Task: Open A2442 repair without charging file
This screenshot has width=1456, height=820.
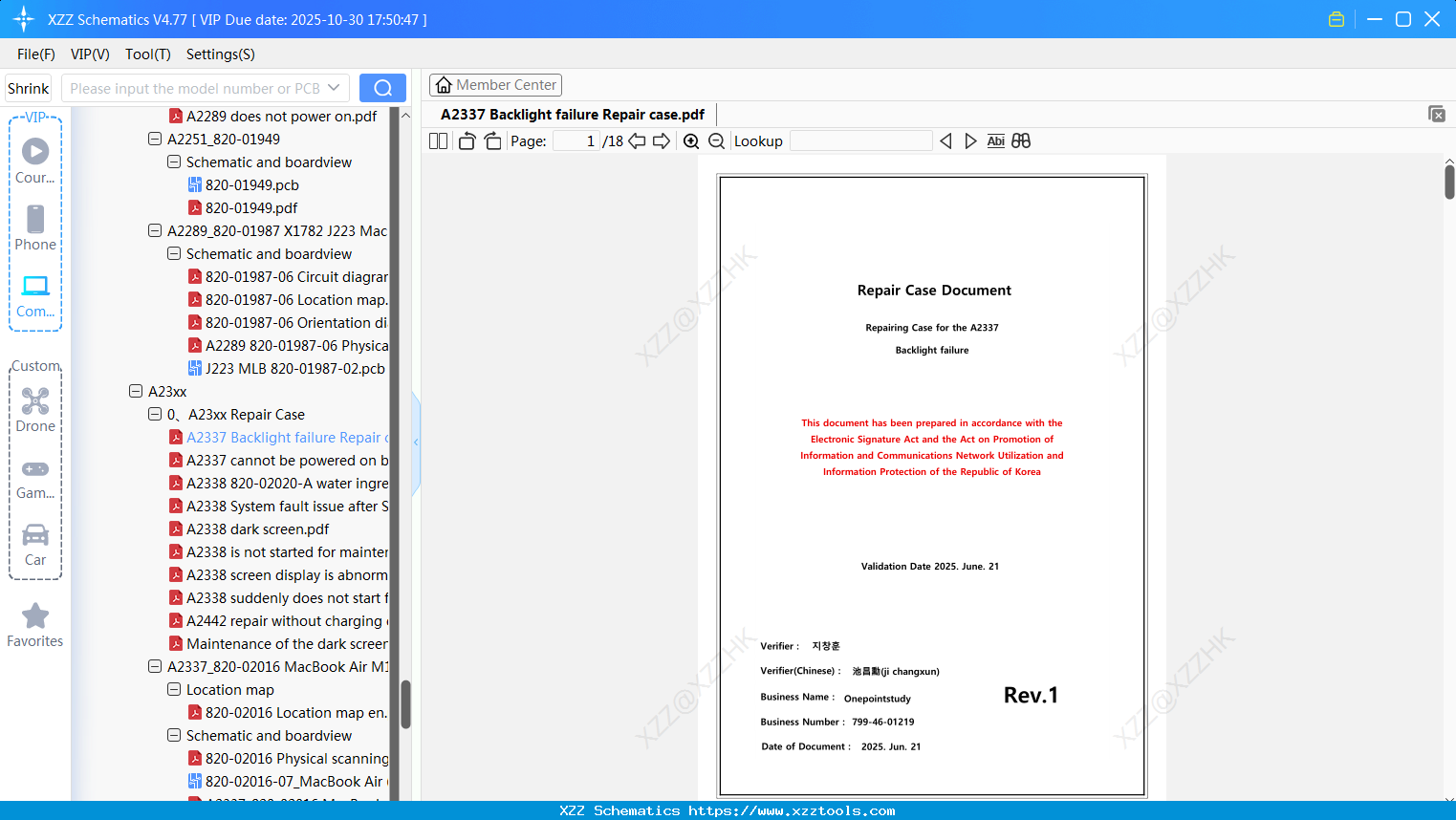Action: click(x=278, y=620)
